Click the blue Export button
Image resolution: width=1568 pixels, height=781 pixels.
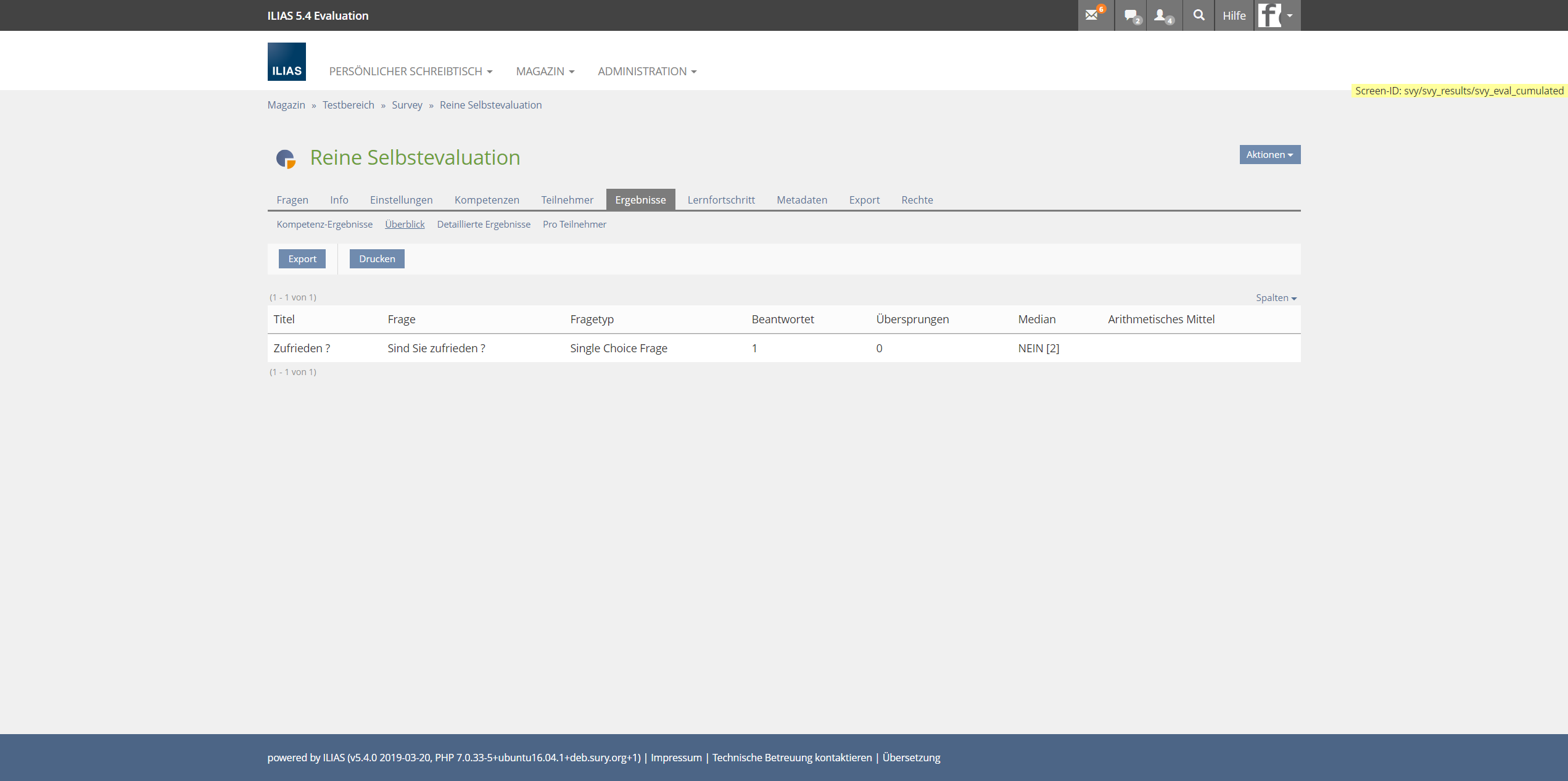pos(302,259)
